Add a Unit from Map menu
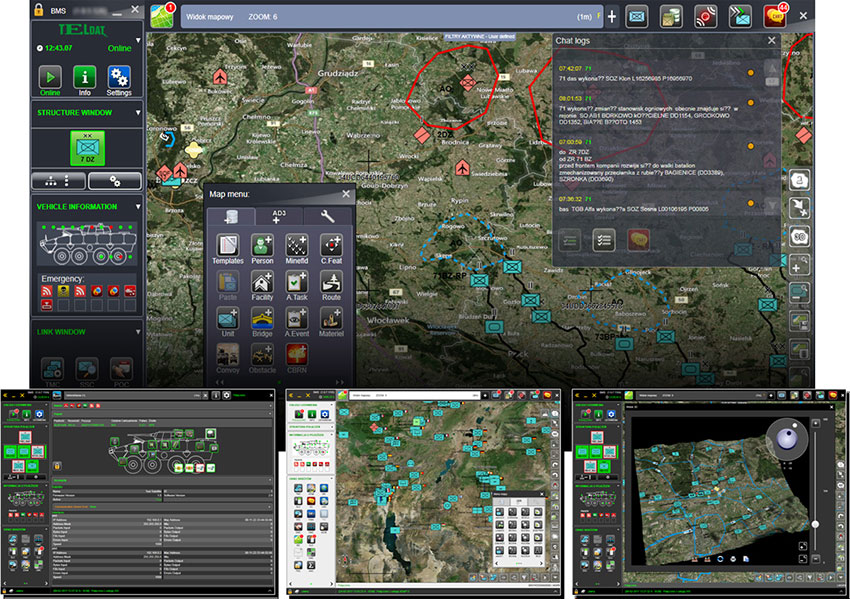Screen dimensions: 850x599 (228, 322)
